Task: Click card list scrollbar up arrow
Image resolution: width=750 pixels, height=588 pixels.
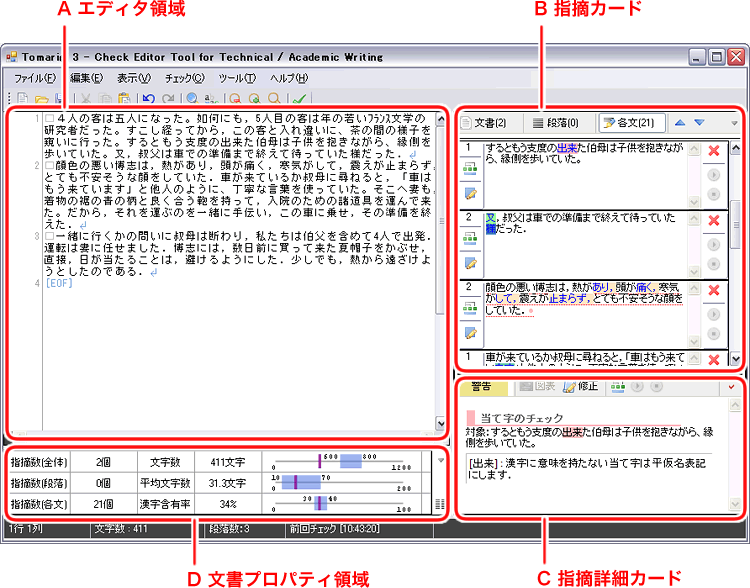Action: coord(736,148)
